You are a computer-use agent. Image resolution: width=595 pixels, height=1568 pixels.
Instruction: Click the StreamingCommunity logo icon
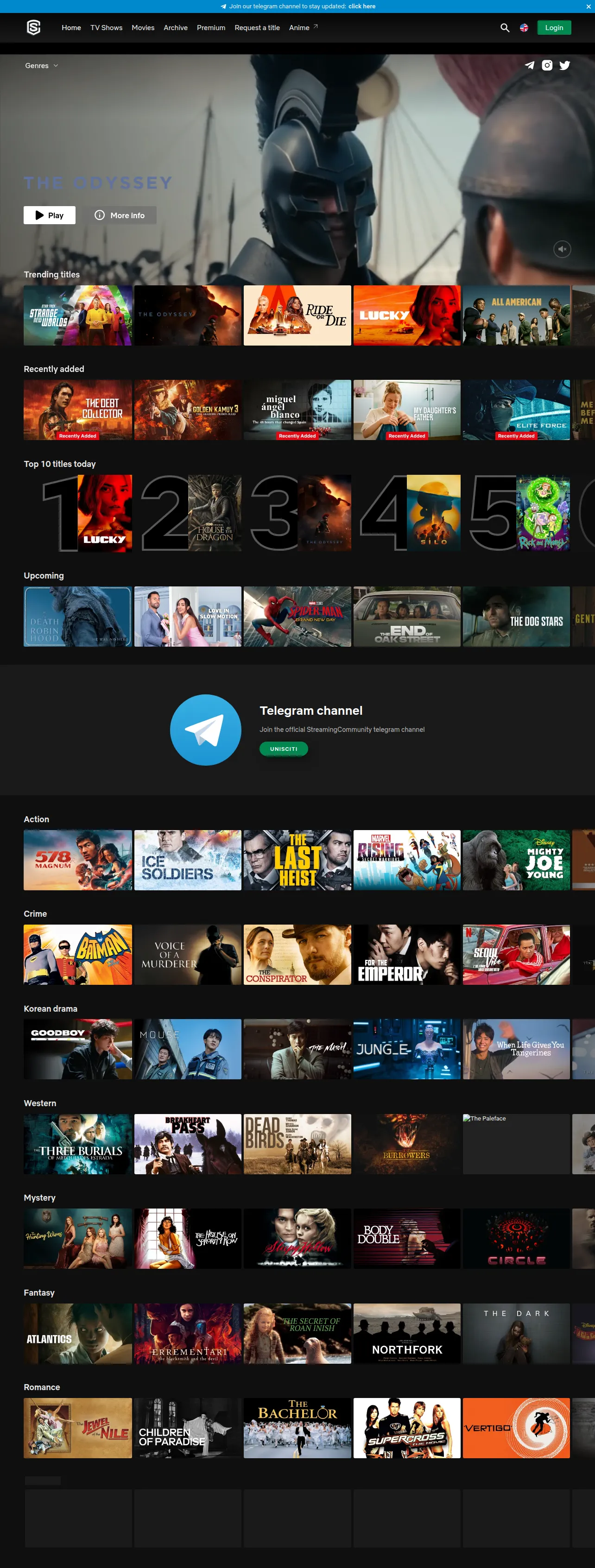(33, 27)
